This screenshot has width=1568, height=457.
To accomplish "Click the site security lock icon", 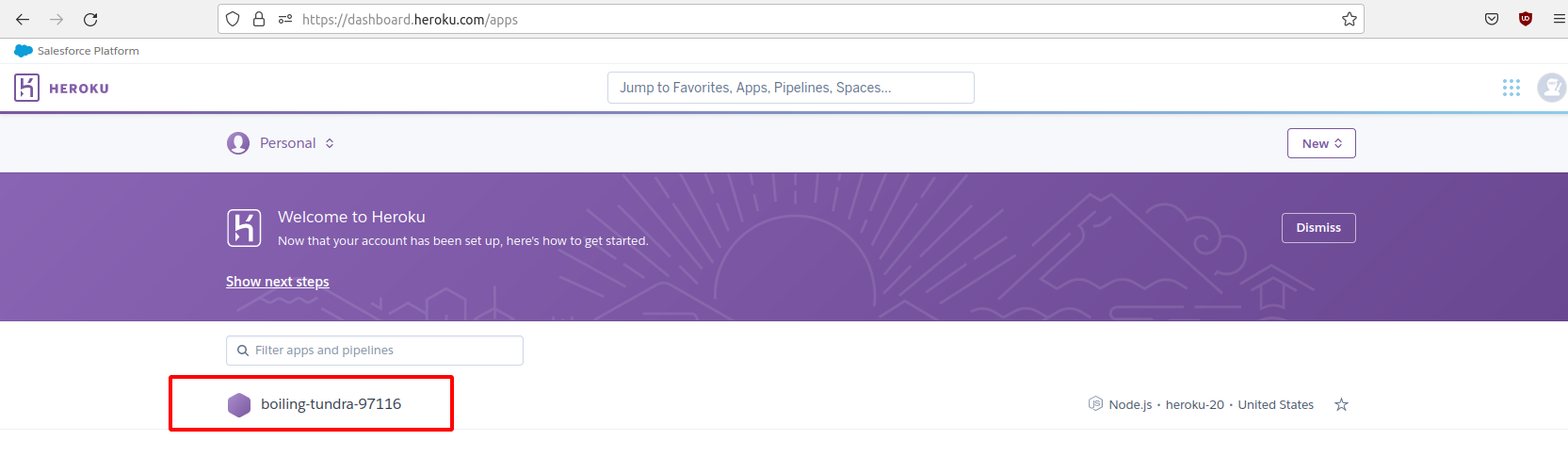I will click(x=259, y=19).
